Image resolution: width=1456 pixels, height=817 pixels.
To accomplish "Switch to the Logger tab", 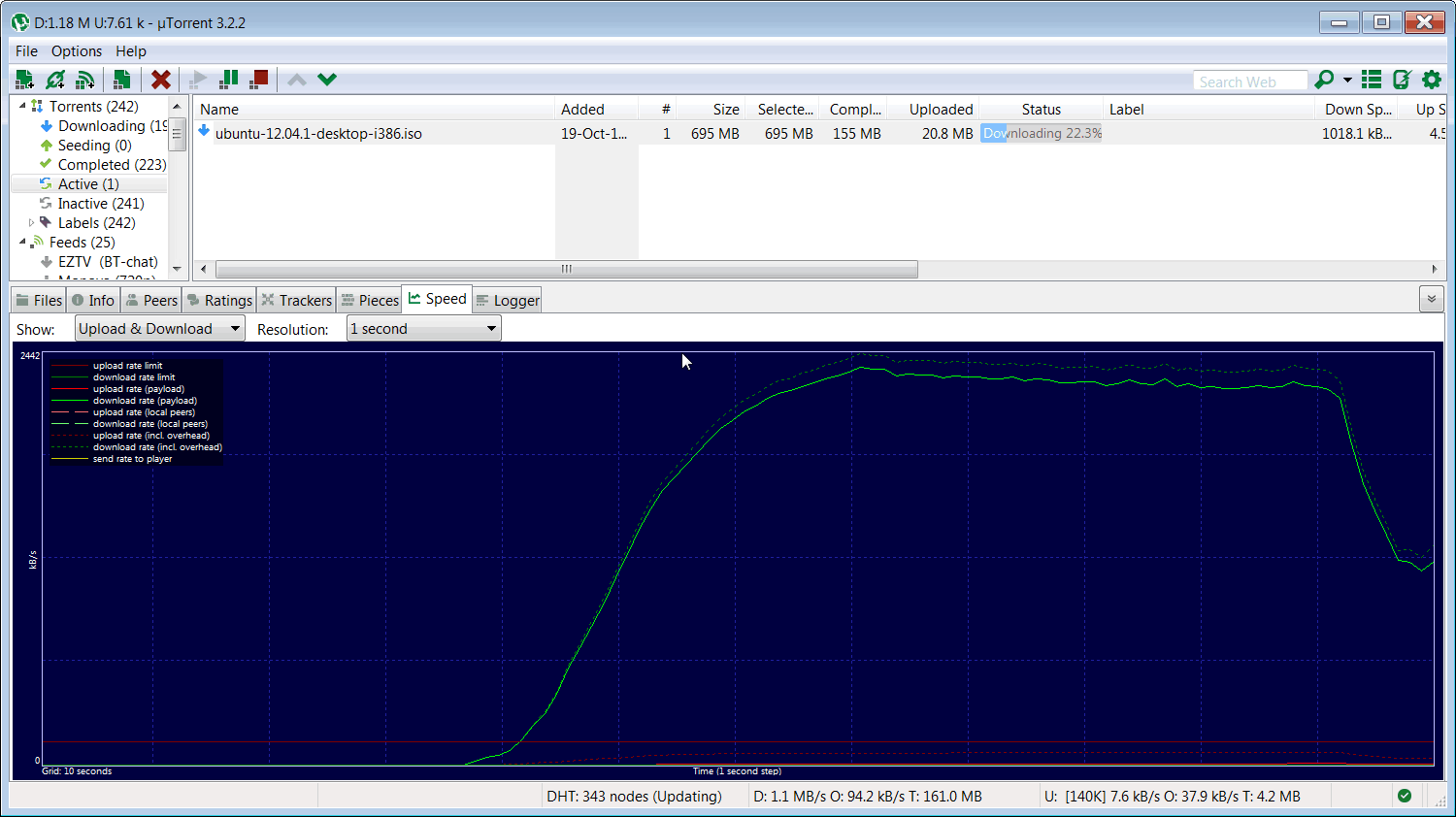I will tap(508, 301).
